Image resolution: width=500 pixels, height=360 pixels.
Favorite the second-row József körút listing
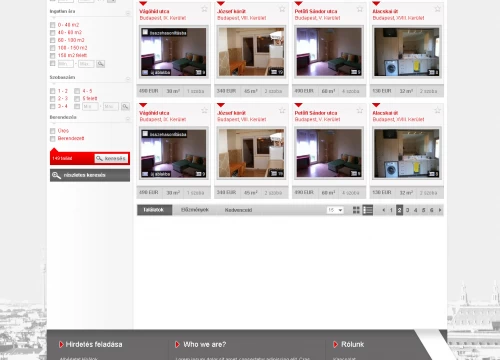[282, 110]
